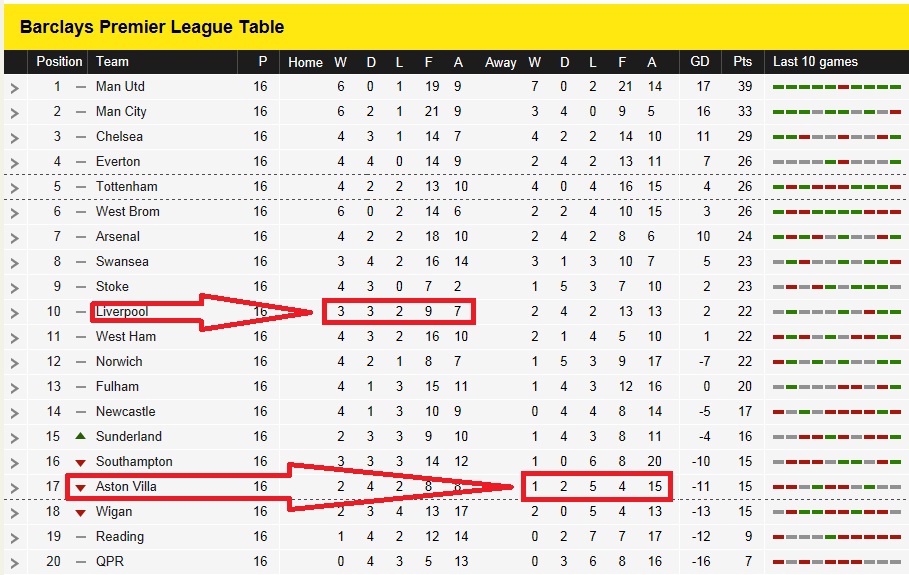Click the no-change dash icon beside Chelsea
Viewport: 909px width, 575px height.
[x=81, y=137]
